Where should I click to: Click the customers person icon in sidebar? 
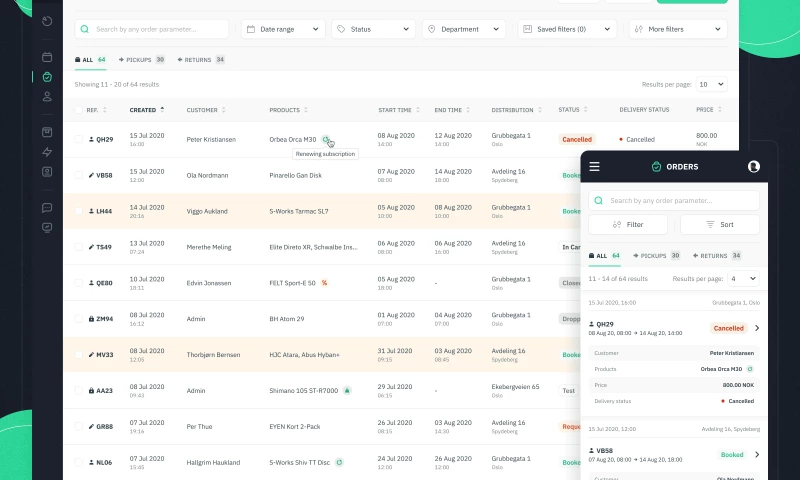point(47,97)
